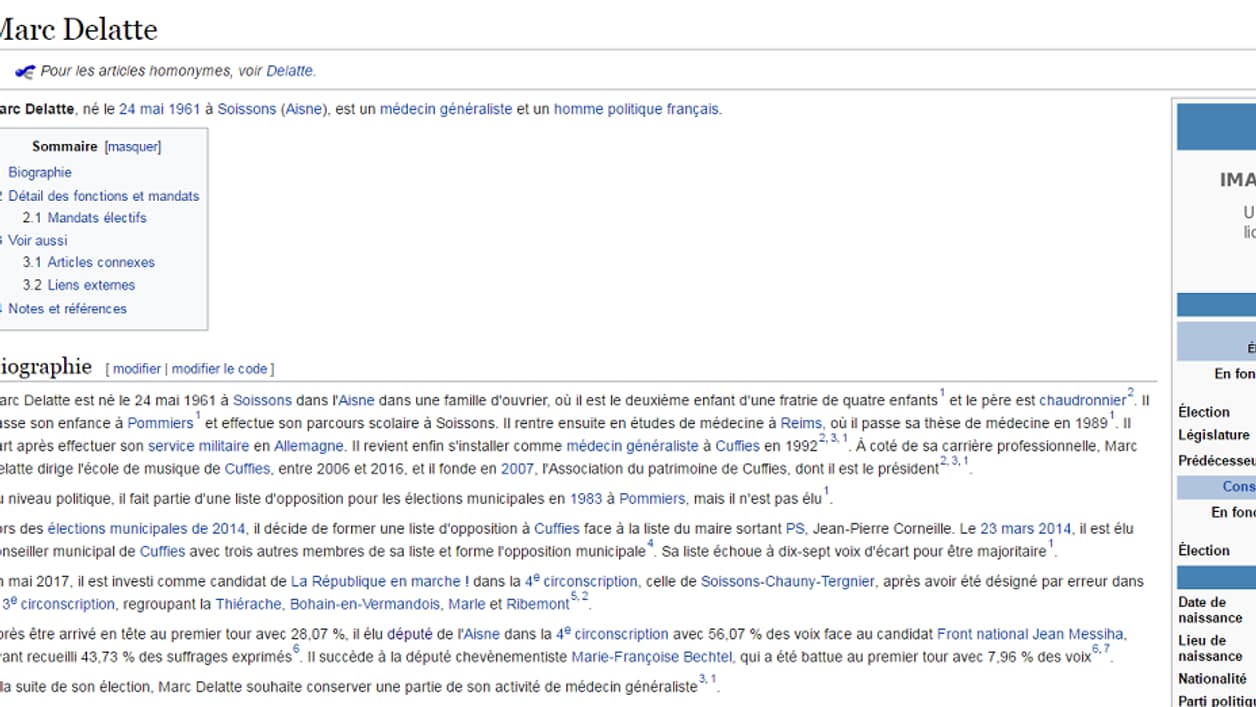Open the Delatte disambiguation link
Screen dimensions: 1256x707
click(x=289, y=71)
